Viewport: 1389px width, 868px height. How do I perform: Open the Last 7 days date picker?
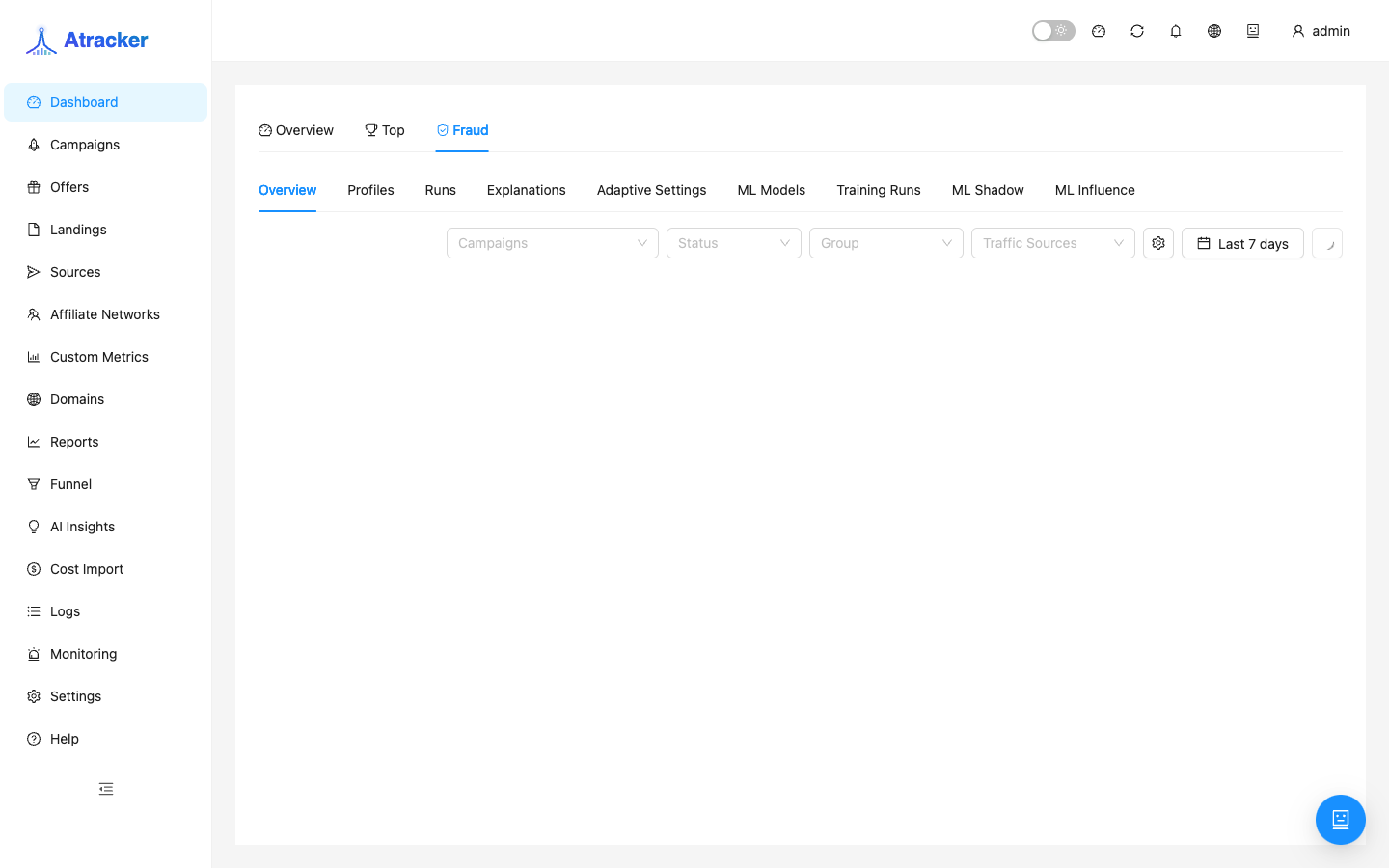point(1242,243)
